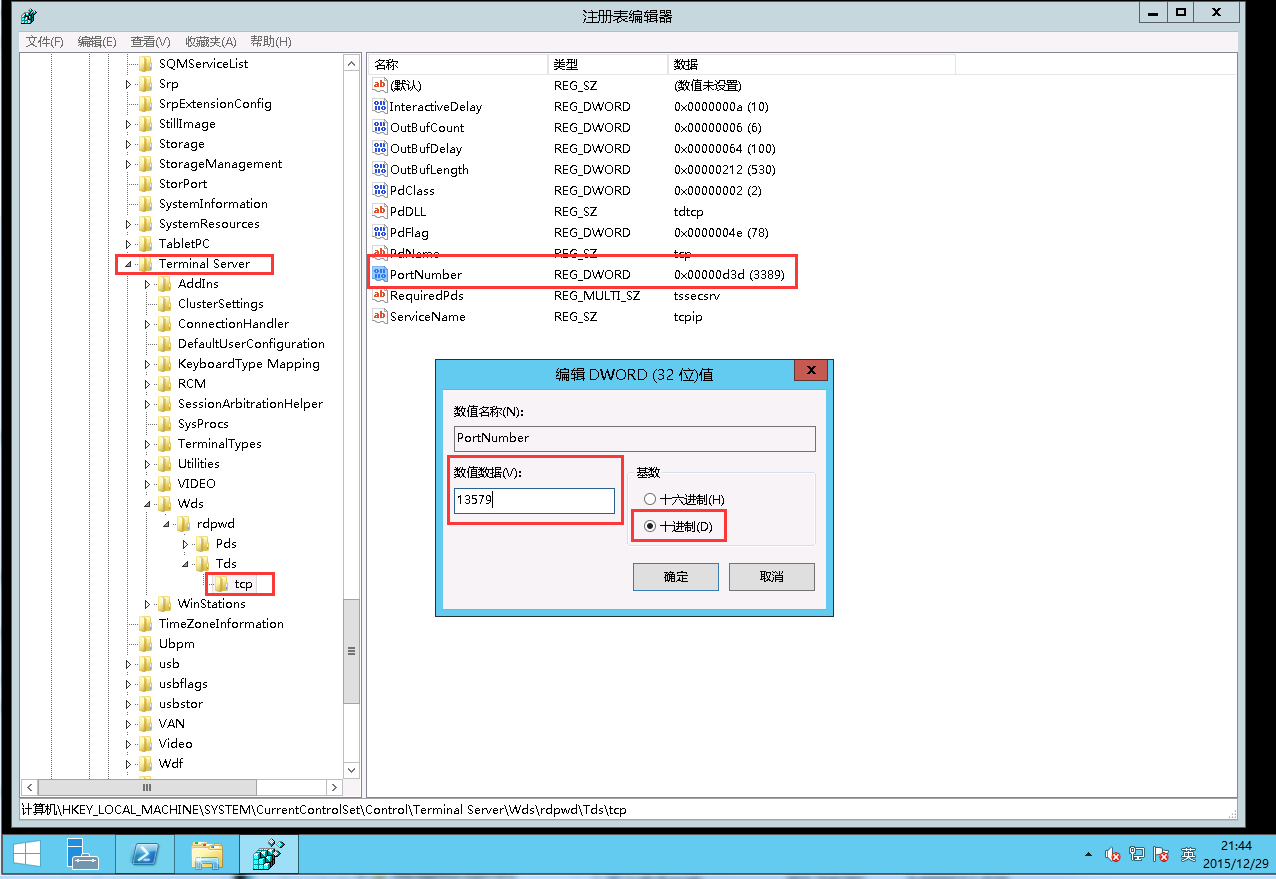Click the tree panel vertical scrollbar thumb
1276x879 pixels.
pyautogui.click(x=351, y=650)
